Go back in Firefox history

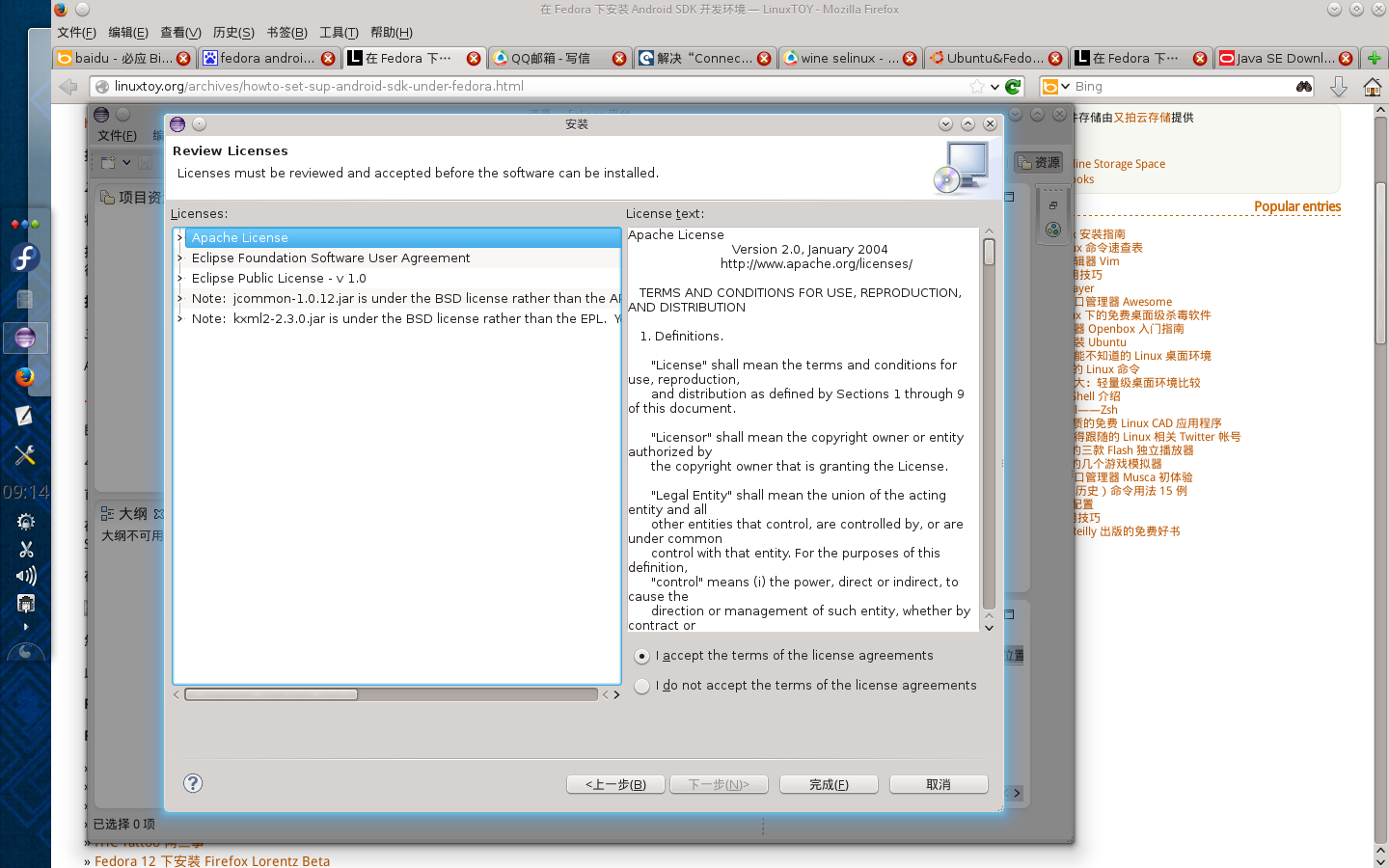68,87
